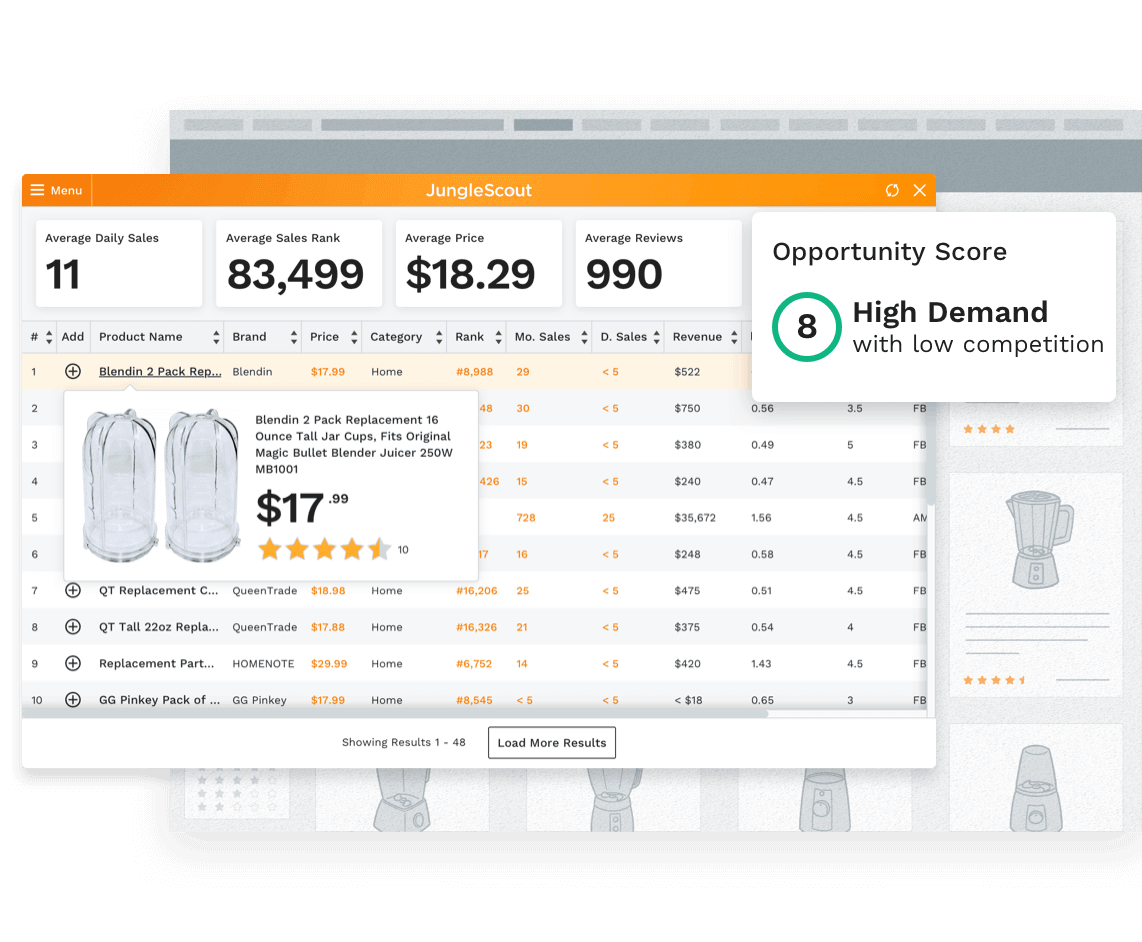Screen dimensions: 1142x942
Task: Click the star rating in the Blendin product popup
Action: click(325, 549)
